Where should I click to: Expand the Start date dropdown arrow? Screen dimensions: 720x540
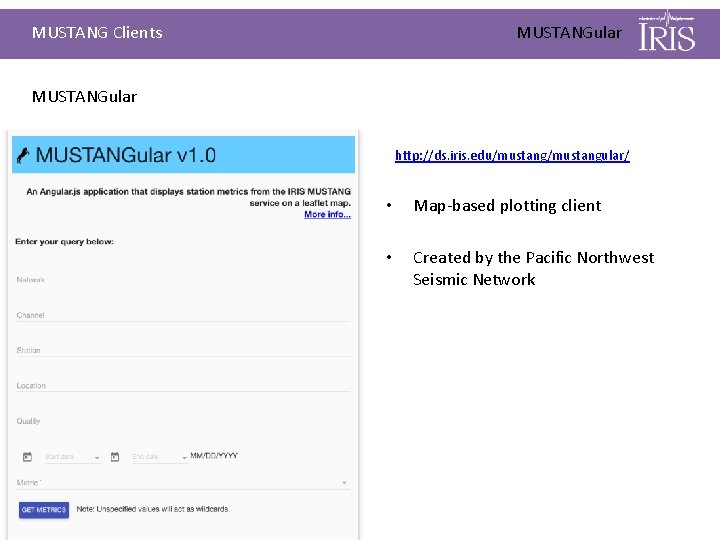point(97,458)
